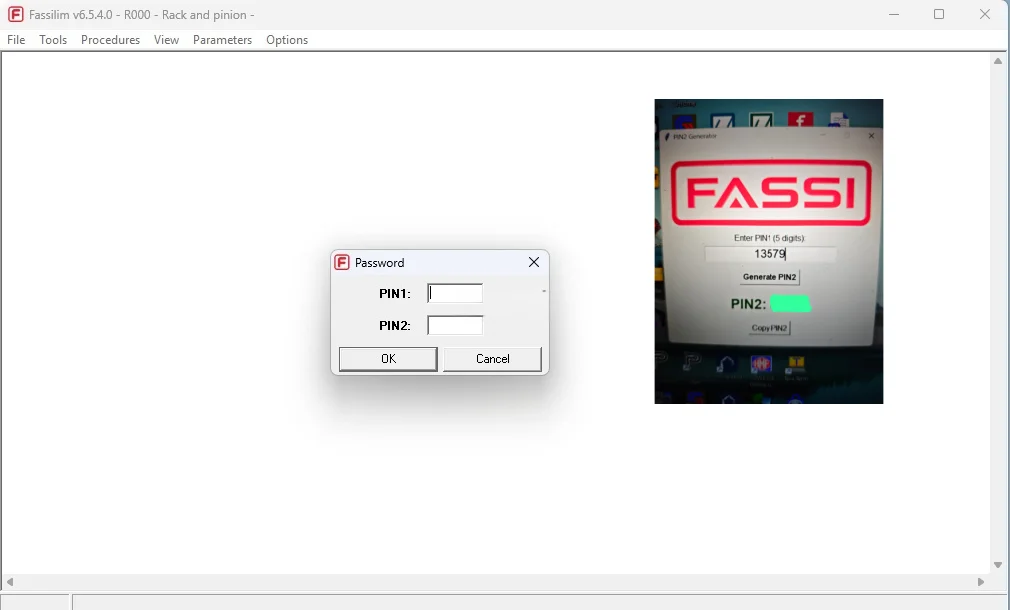The width and height of the screenshot is (1010, 610).
Task: Open the File menu
Action: (x=15, y=40)
